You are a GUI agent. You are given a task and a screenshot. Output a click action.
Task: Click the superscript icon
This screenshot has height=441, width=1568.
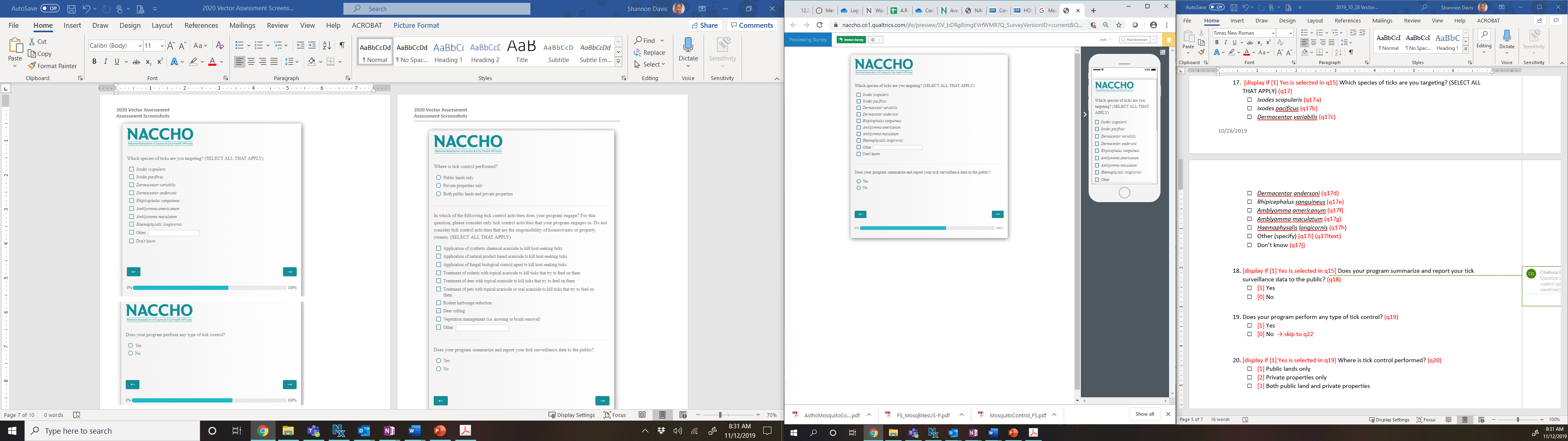pyautogui.click(x=160, y=62)
